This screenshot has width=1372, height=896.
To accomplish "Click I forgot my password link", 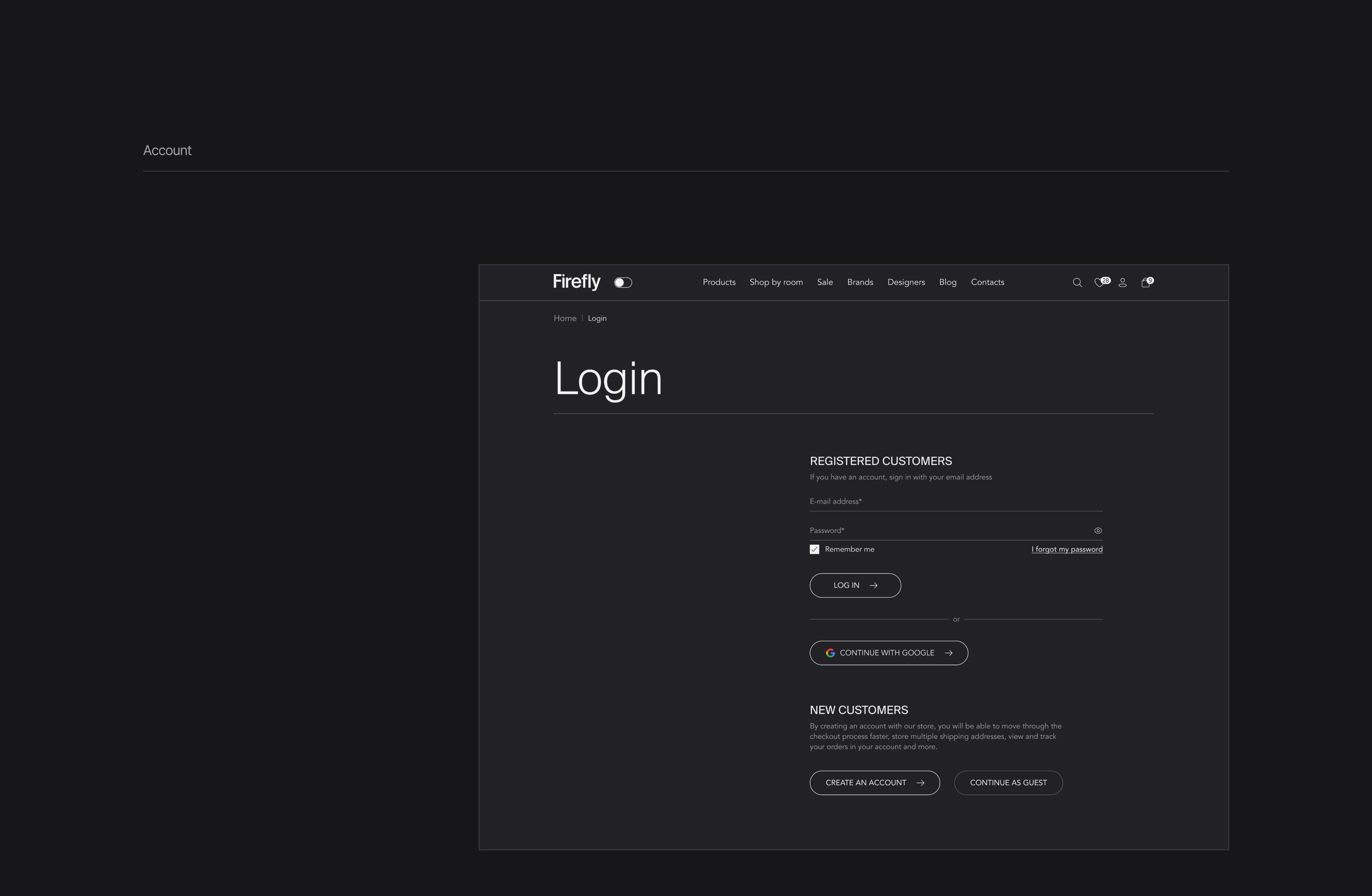I will pos(1066,550).
